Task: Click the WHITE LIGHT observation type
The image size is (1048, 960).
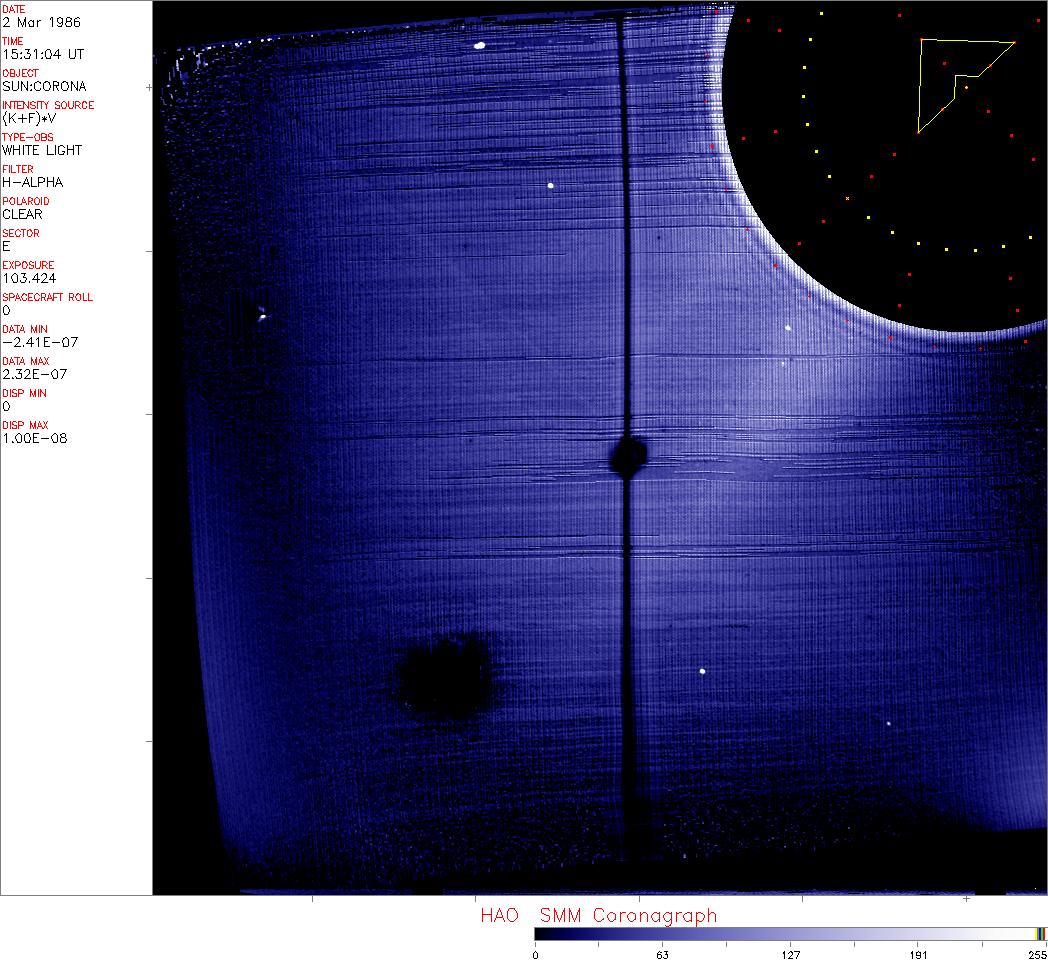Action: coord(42,150)
